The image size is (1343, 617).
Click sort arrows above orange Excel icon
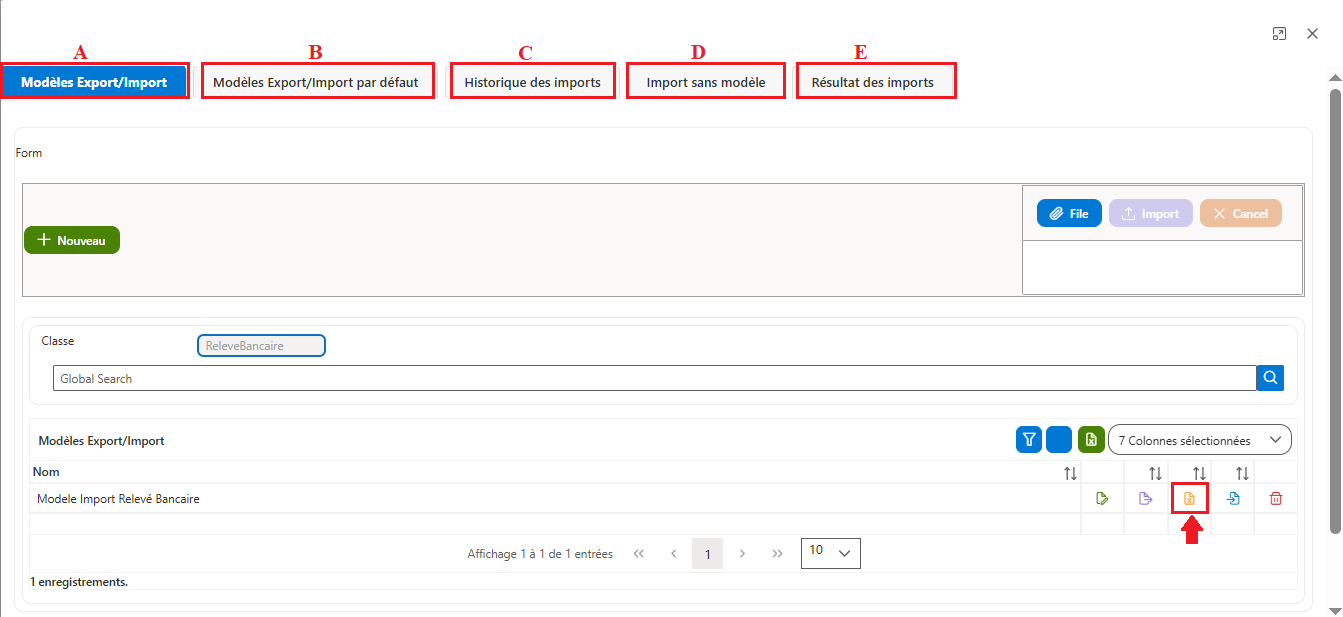coord(1199,473)
